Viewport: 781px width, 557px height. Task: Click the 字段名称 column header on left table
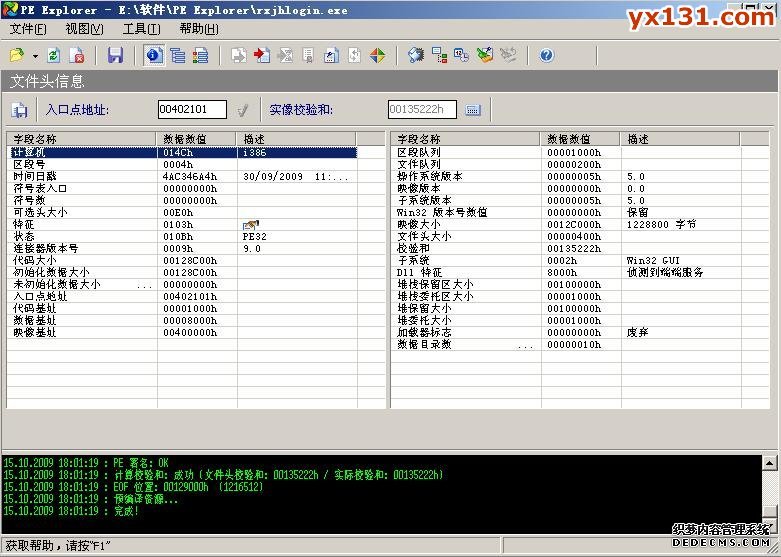(80, 139)
